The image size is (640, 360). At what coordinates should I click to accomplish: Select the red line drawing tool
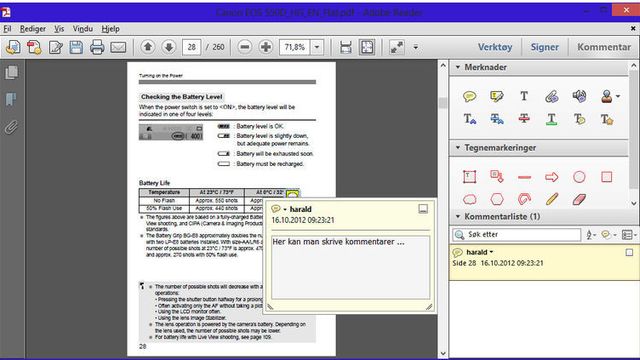tap(524, 177)
